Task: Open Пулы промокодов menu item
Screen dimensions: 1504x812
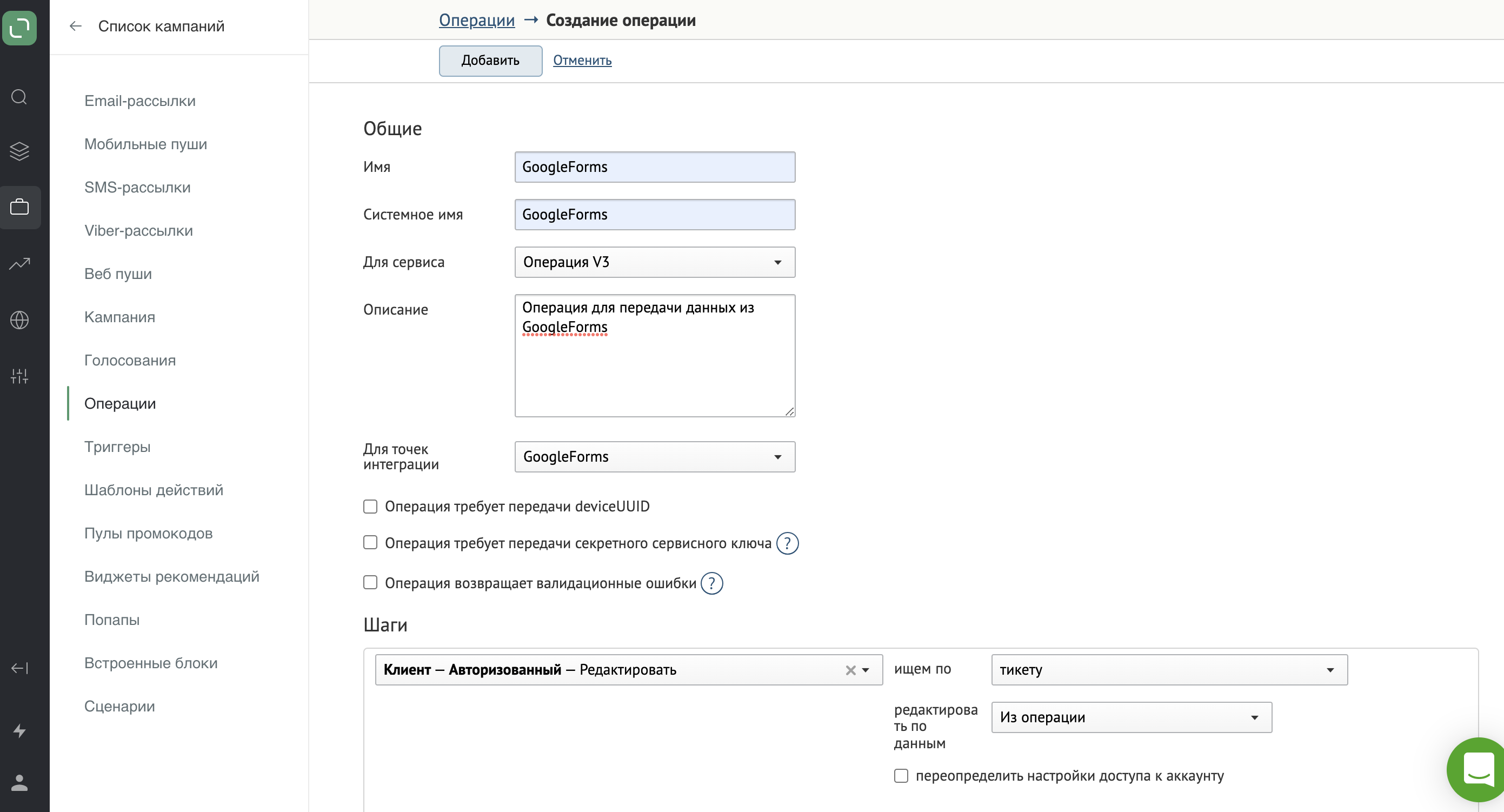Action: 148,533
